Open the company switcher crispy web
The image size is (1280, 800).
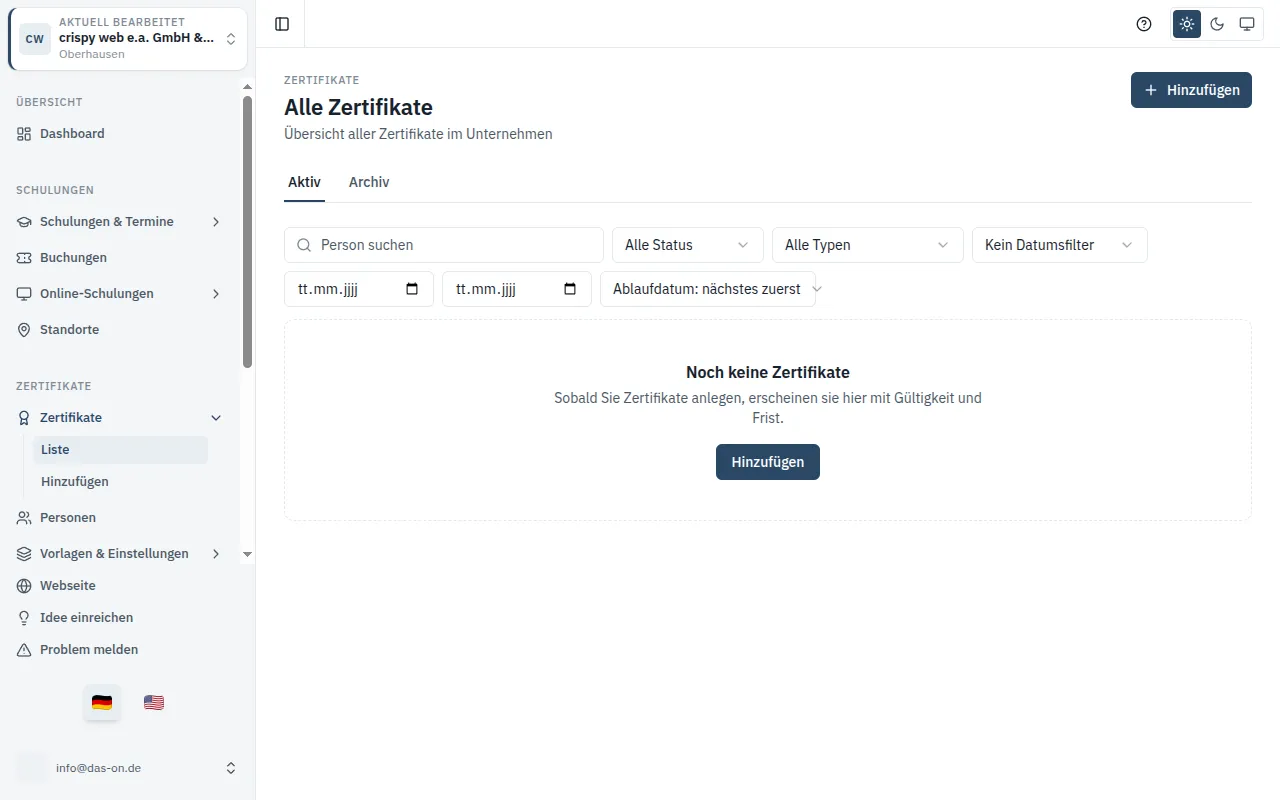tap(128, 39)
